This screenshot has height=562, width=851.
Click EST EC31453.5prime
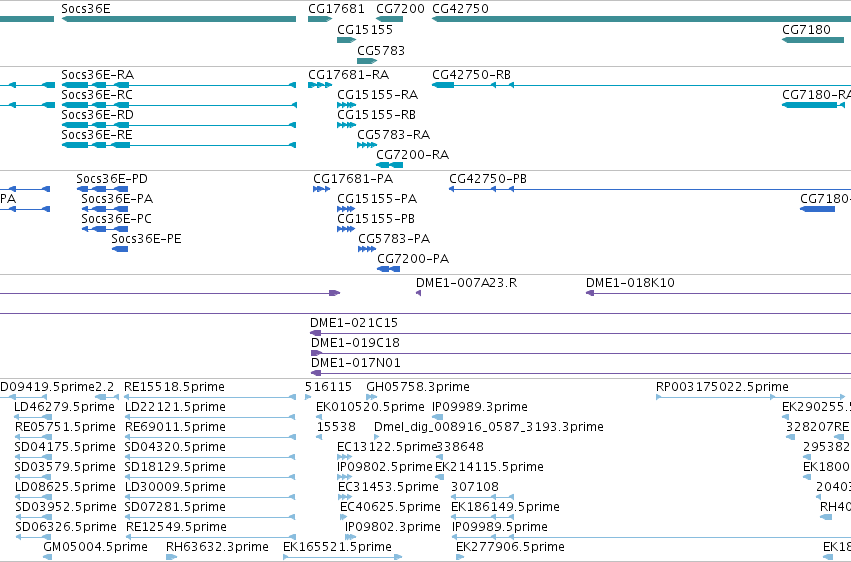388,488
